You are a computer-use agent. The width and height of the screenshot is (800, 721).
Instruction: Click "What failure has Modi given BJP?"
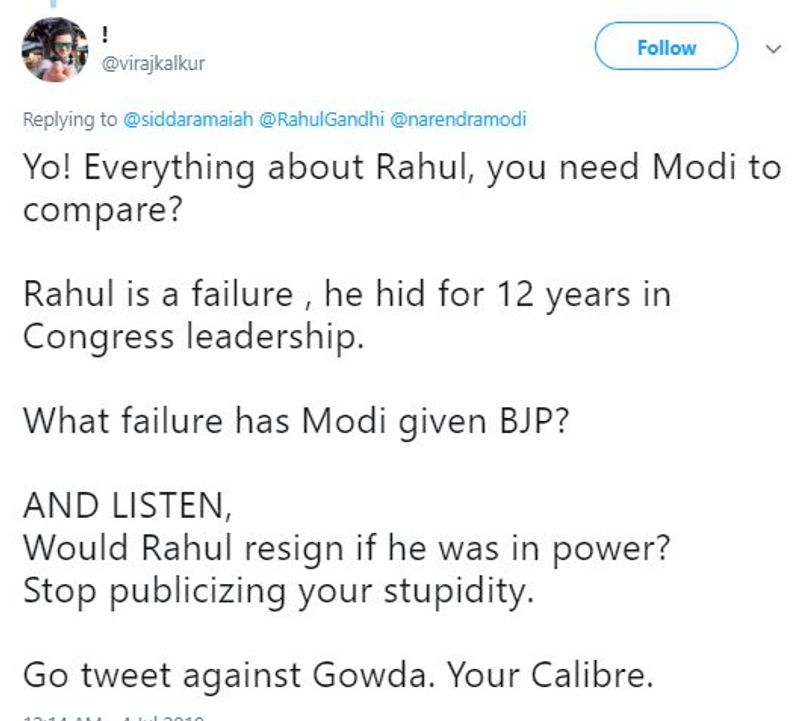(295, 421)
